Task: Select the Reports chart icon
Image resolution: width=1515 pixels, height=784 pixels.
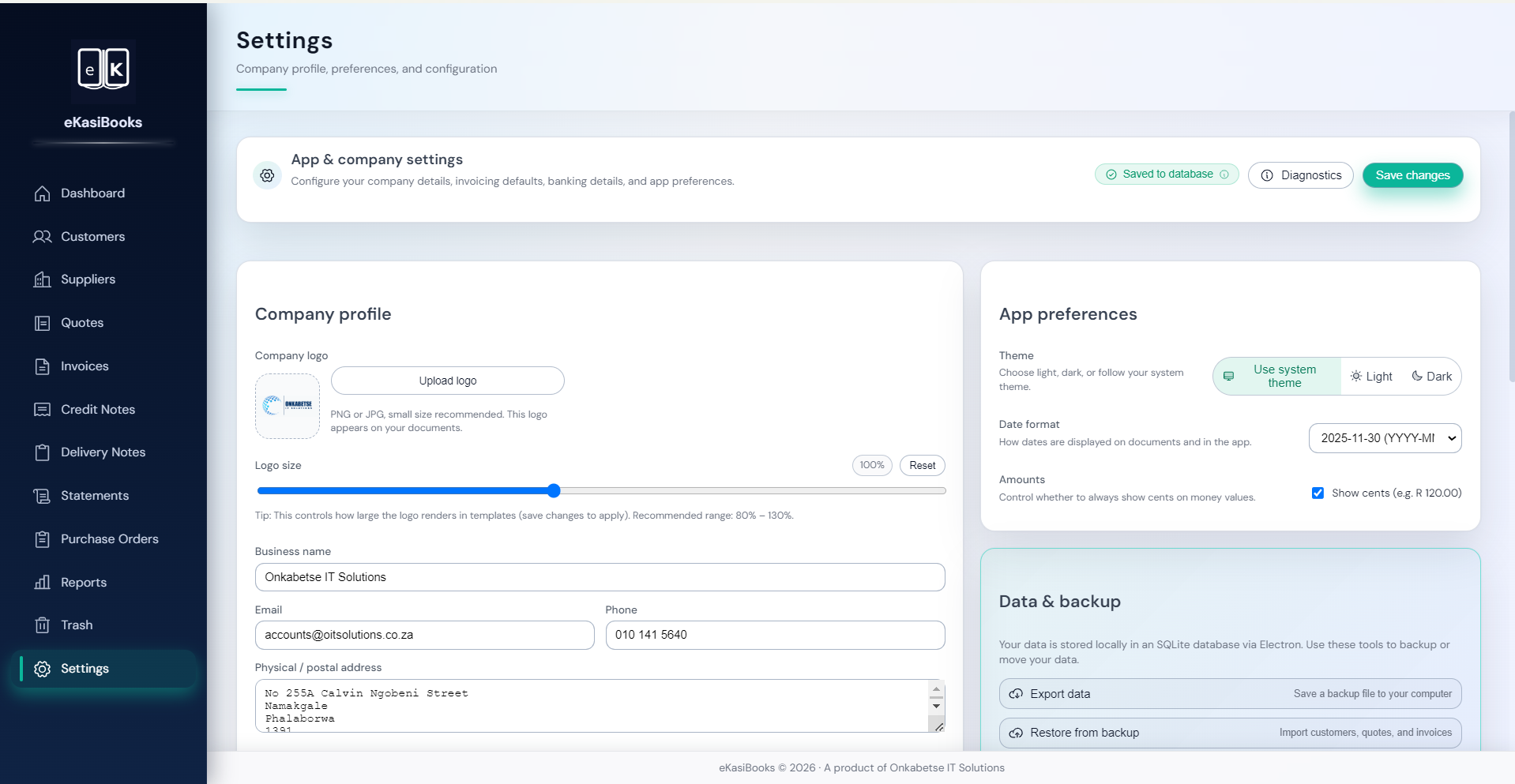Action: (43, 582)
